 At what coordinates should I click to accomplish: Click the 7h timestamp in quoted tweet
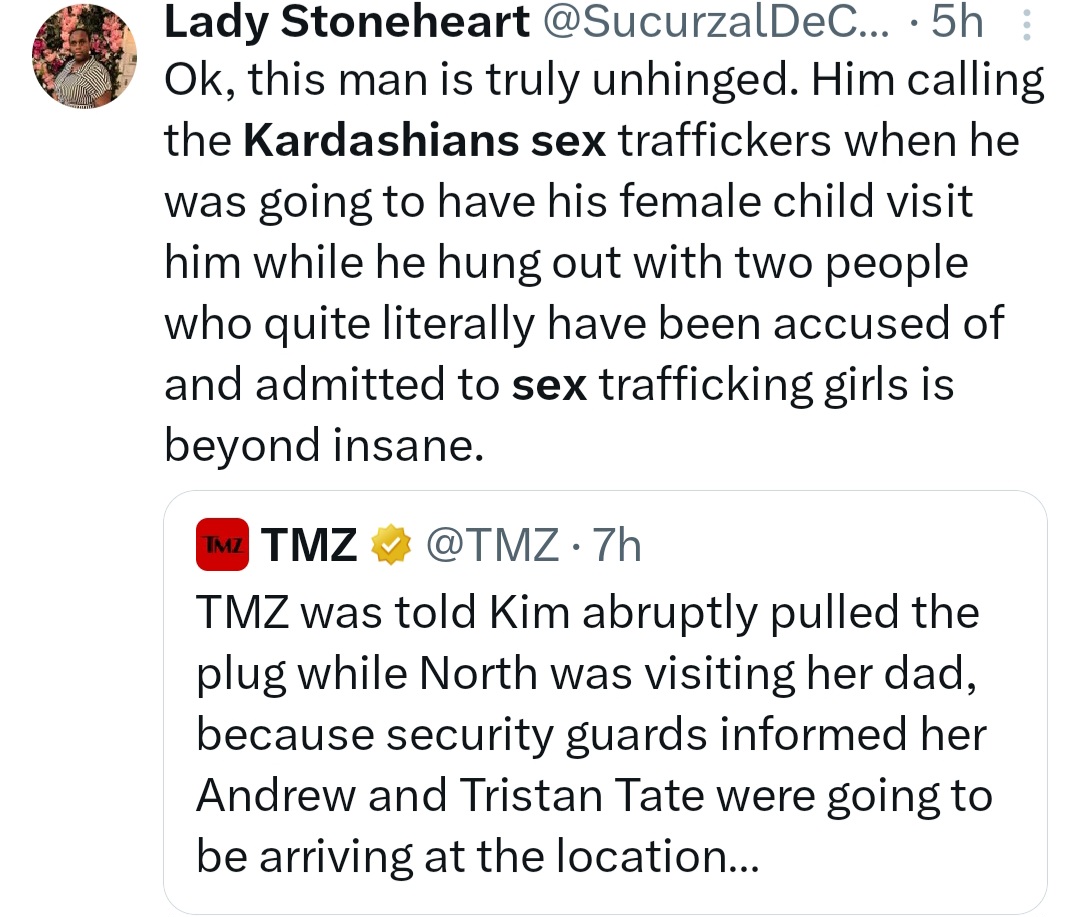click(x=617, y=545)
